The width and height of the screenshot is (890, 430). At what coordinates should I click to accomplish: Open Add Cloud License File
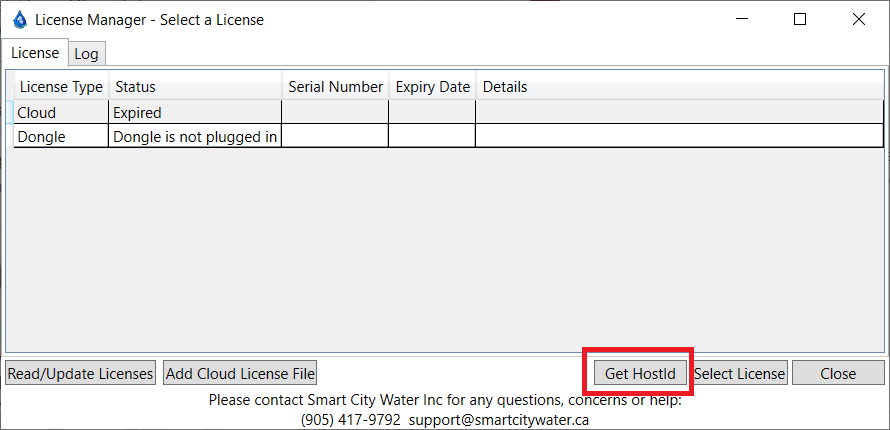pos(240,374)
